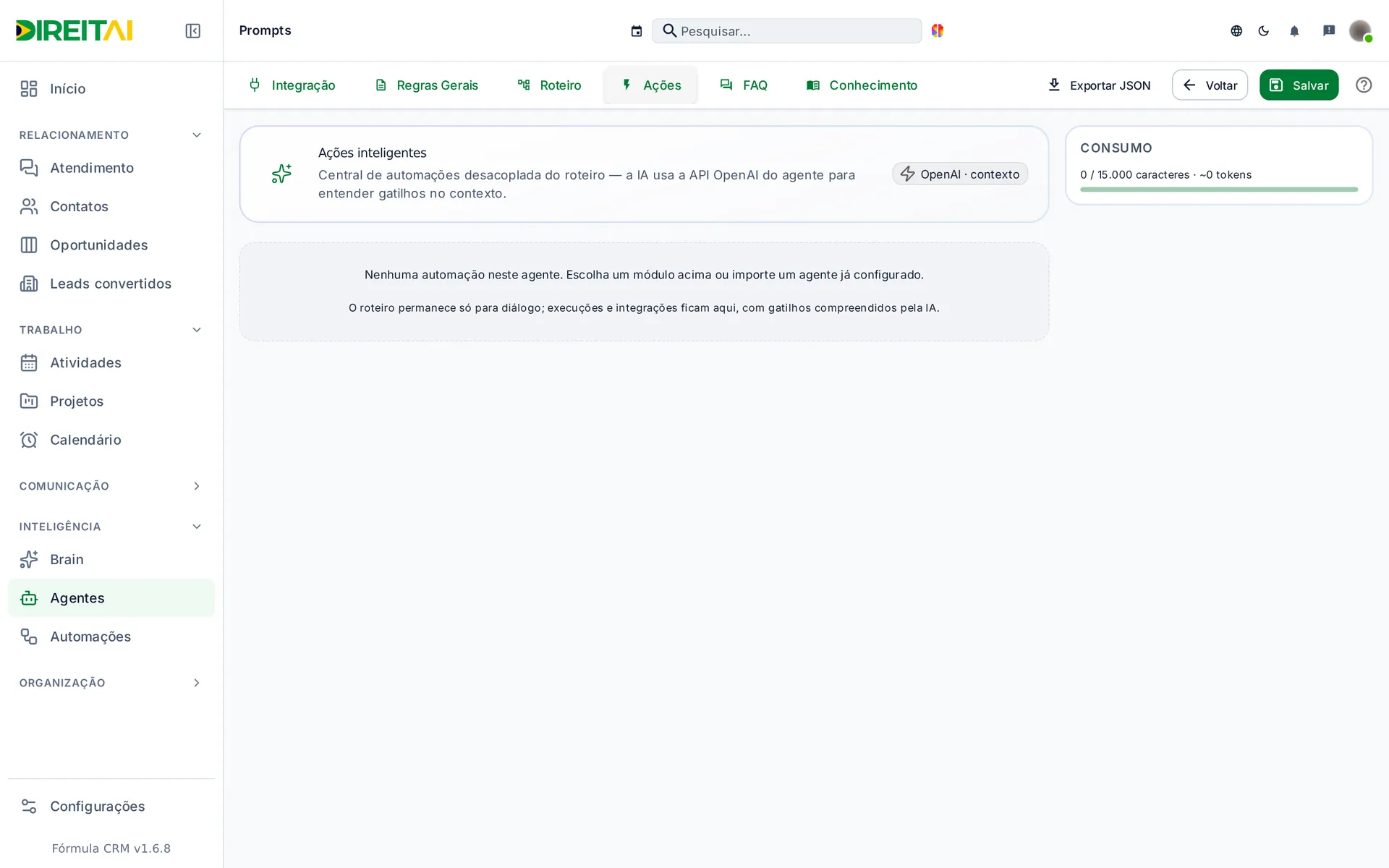The width and height of the screenshot is (1389, 868).
Task: Open Oportunidades in the sidebar
Action: (111, 245)
